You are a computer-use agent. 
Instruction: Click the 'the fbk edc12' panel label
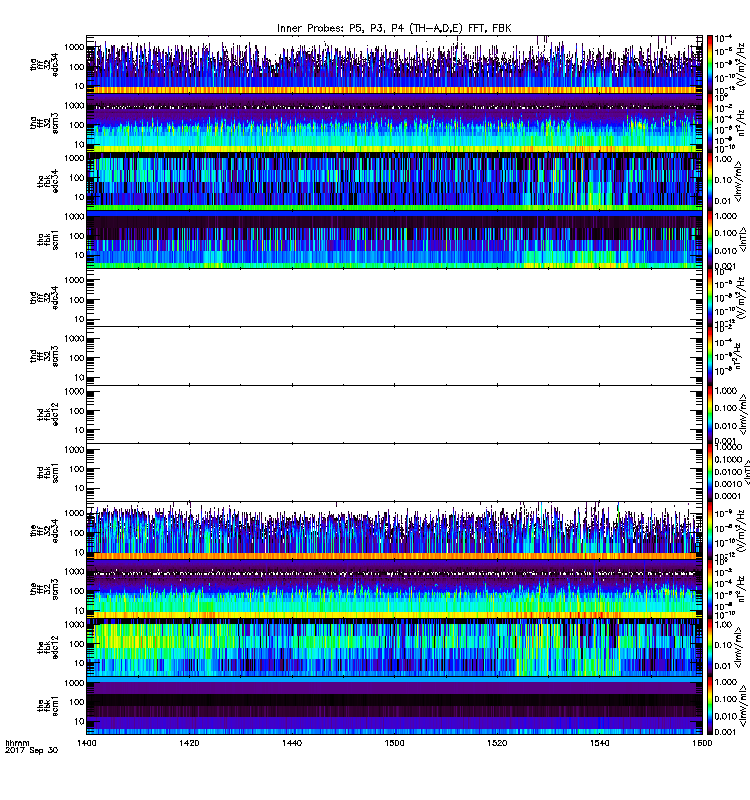48,647
